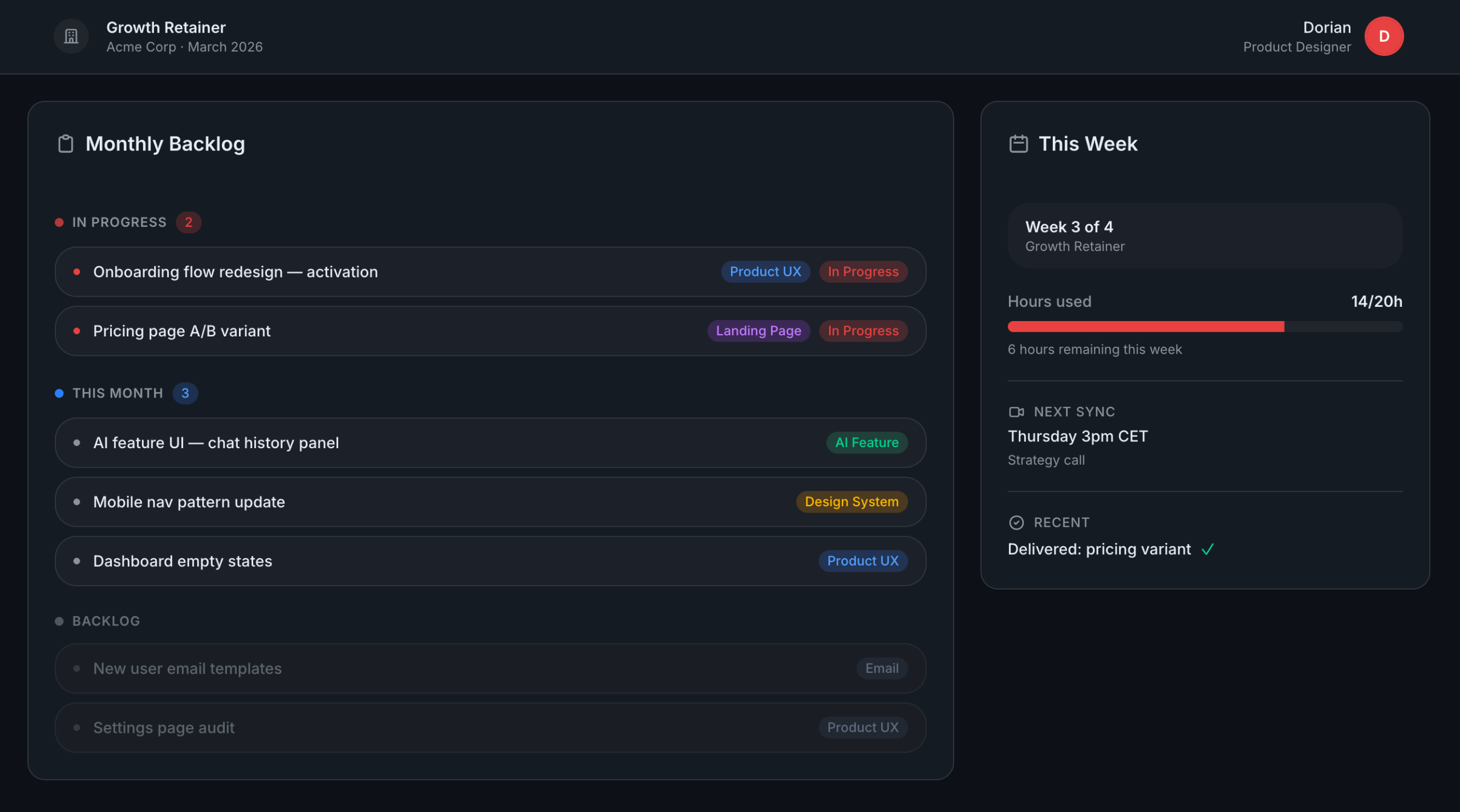Click the red D avatar icon
1460x812 pixels.
(x=1384, y=36)
